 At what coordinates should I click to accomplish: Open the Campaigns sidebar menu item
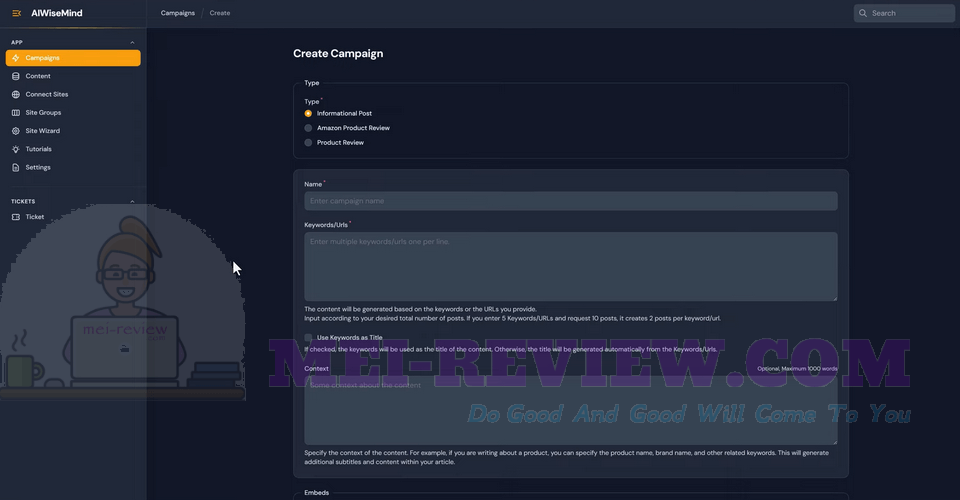[x=73, y=58]
